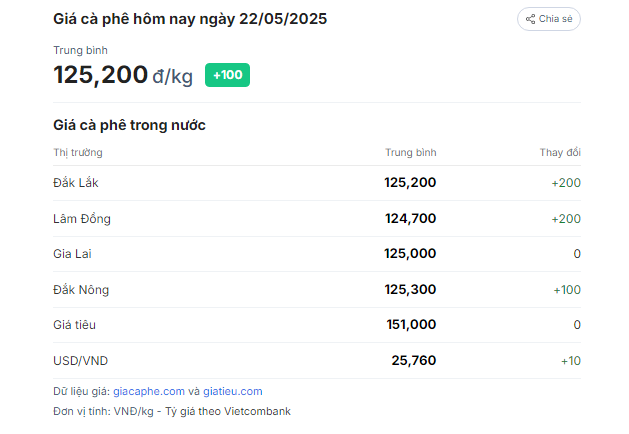Select the Giá tiêu row

(317, 325)
